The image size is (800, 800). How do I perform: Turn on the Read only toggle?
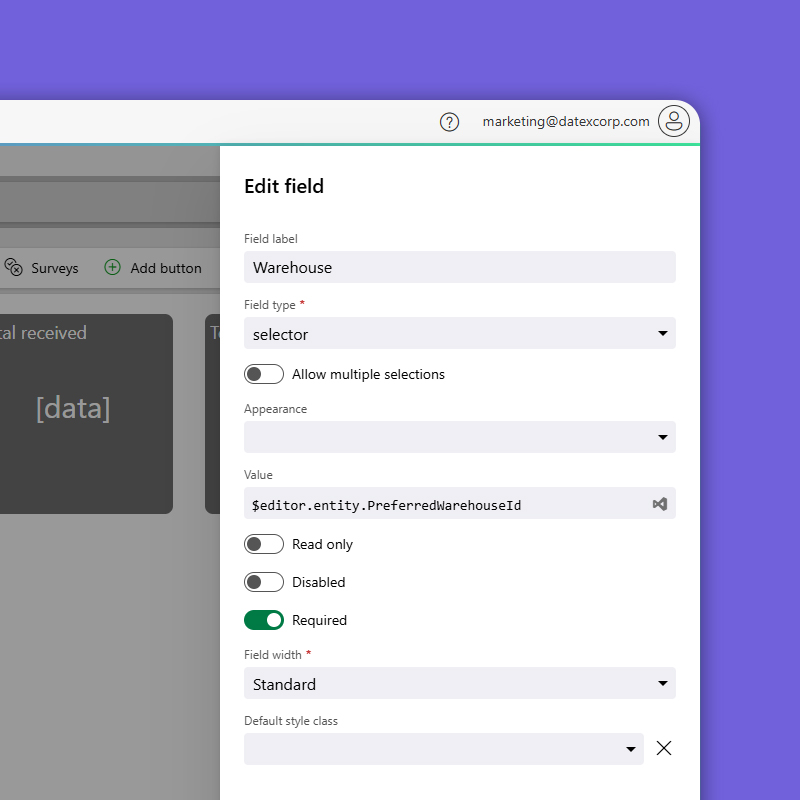pyautogui.click(x=264, y=544)
